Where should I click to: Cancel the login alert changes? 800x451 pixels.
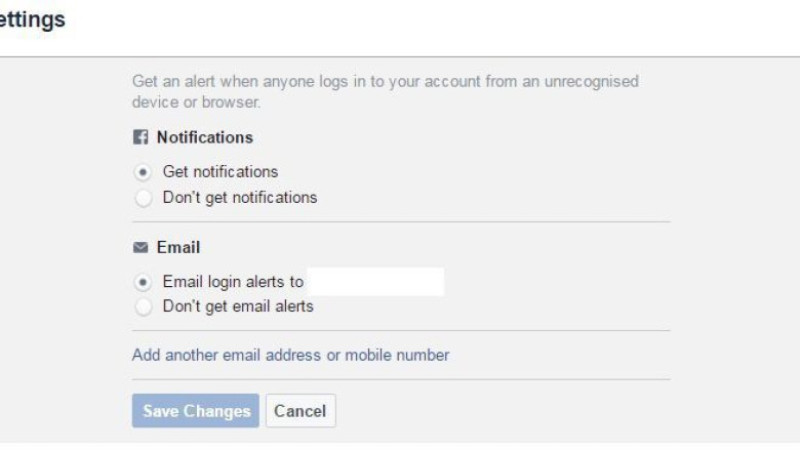tap(301, 411)
